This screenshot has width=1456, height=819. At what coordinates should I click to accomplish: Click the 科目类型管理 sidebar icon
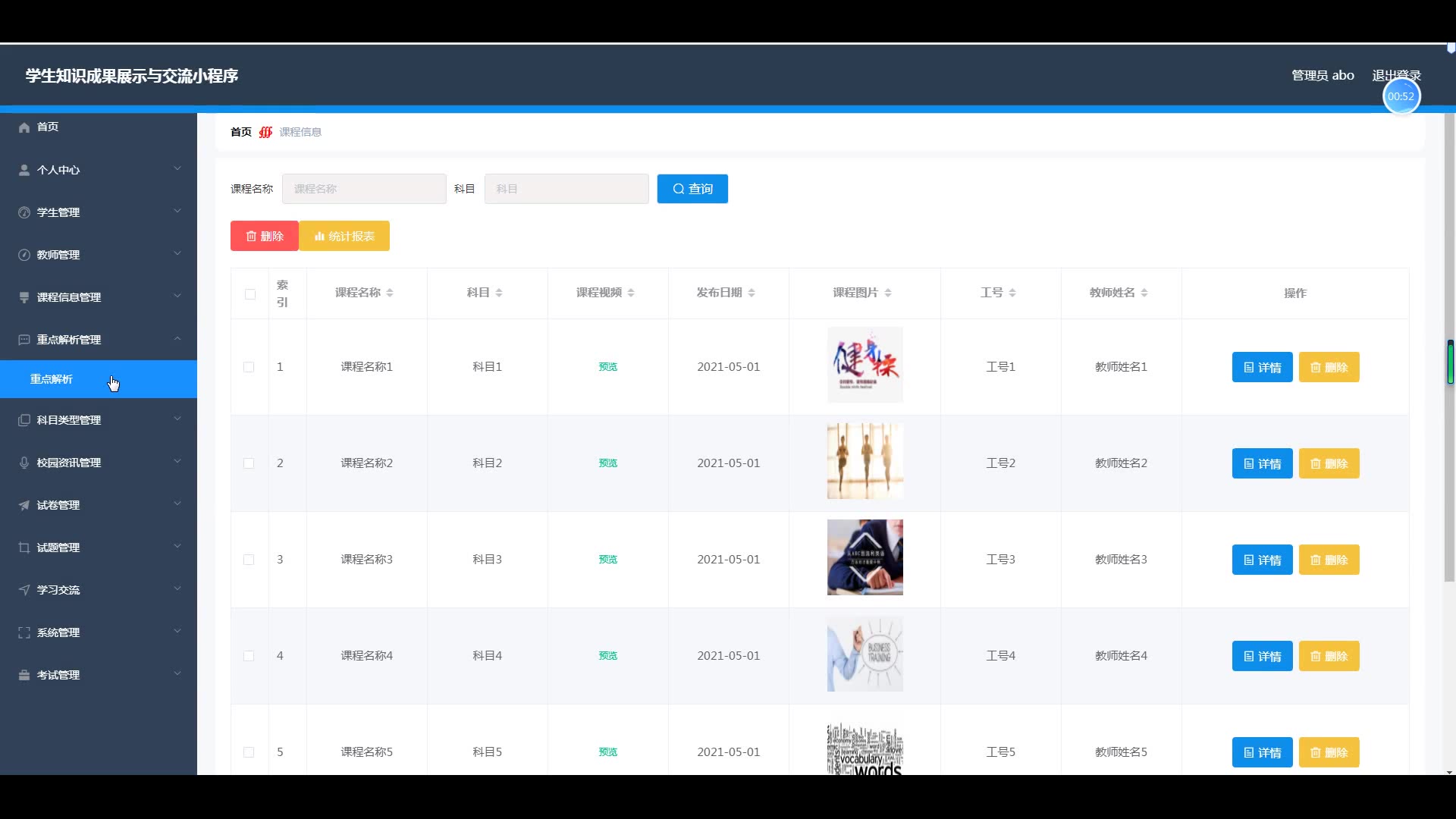coord(24,420)
